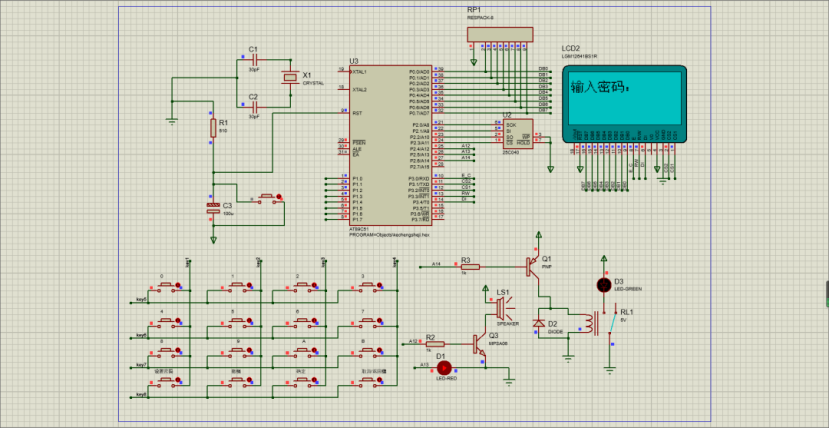The height and width of the screenshot is (428, 830).
Task: Click the LS1 speaker symbol
Action: tap(501, 303)
